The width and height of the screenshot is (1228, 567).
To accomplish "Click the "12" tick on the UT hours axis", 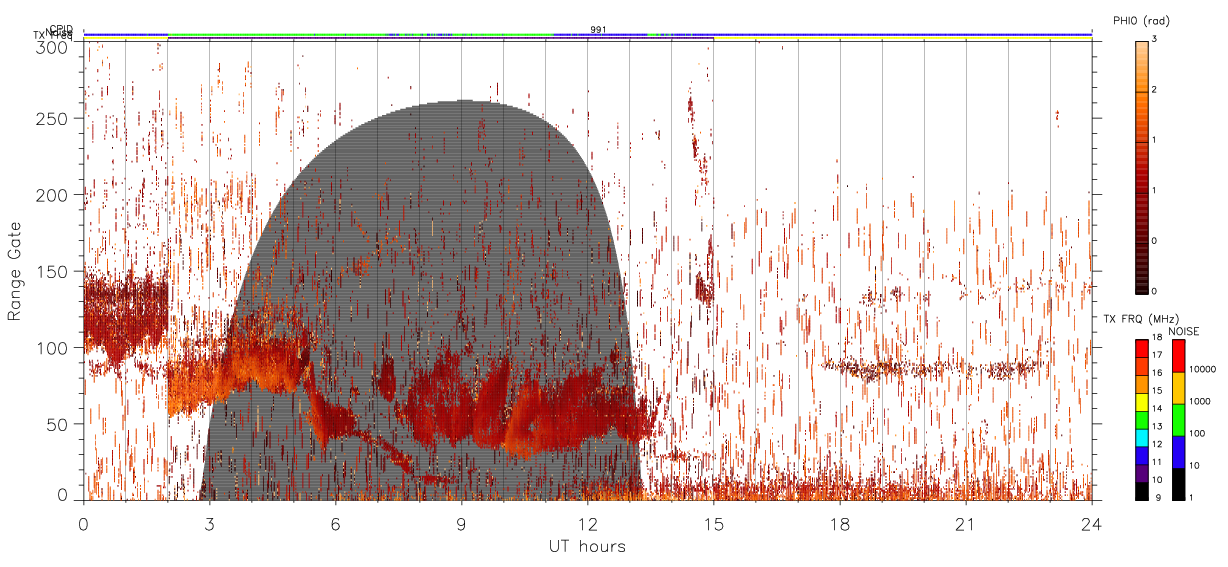I will pos(588,524).
